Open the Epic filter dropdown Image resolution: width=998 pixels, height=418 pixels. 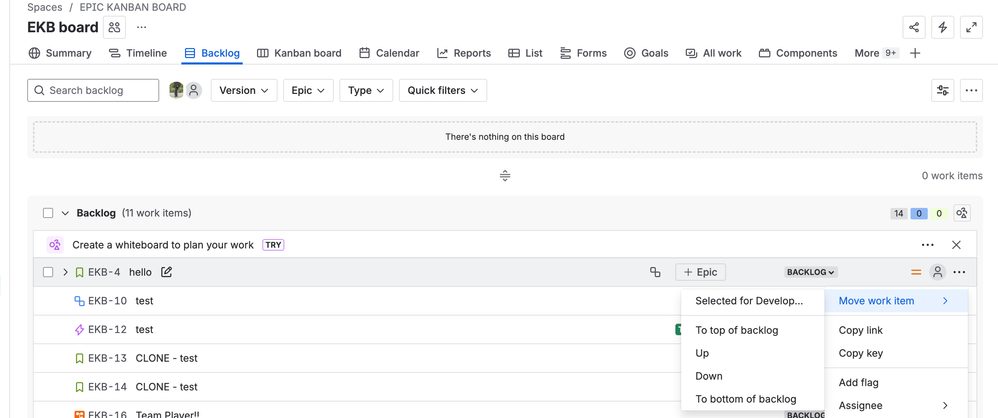pyautogui.click(x=309, y=90)
